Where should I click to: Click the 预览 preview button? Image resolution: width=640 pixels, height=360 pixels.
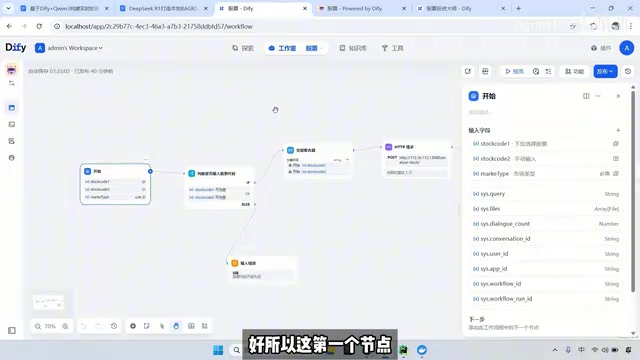click(514, 71)
